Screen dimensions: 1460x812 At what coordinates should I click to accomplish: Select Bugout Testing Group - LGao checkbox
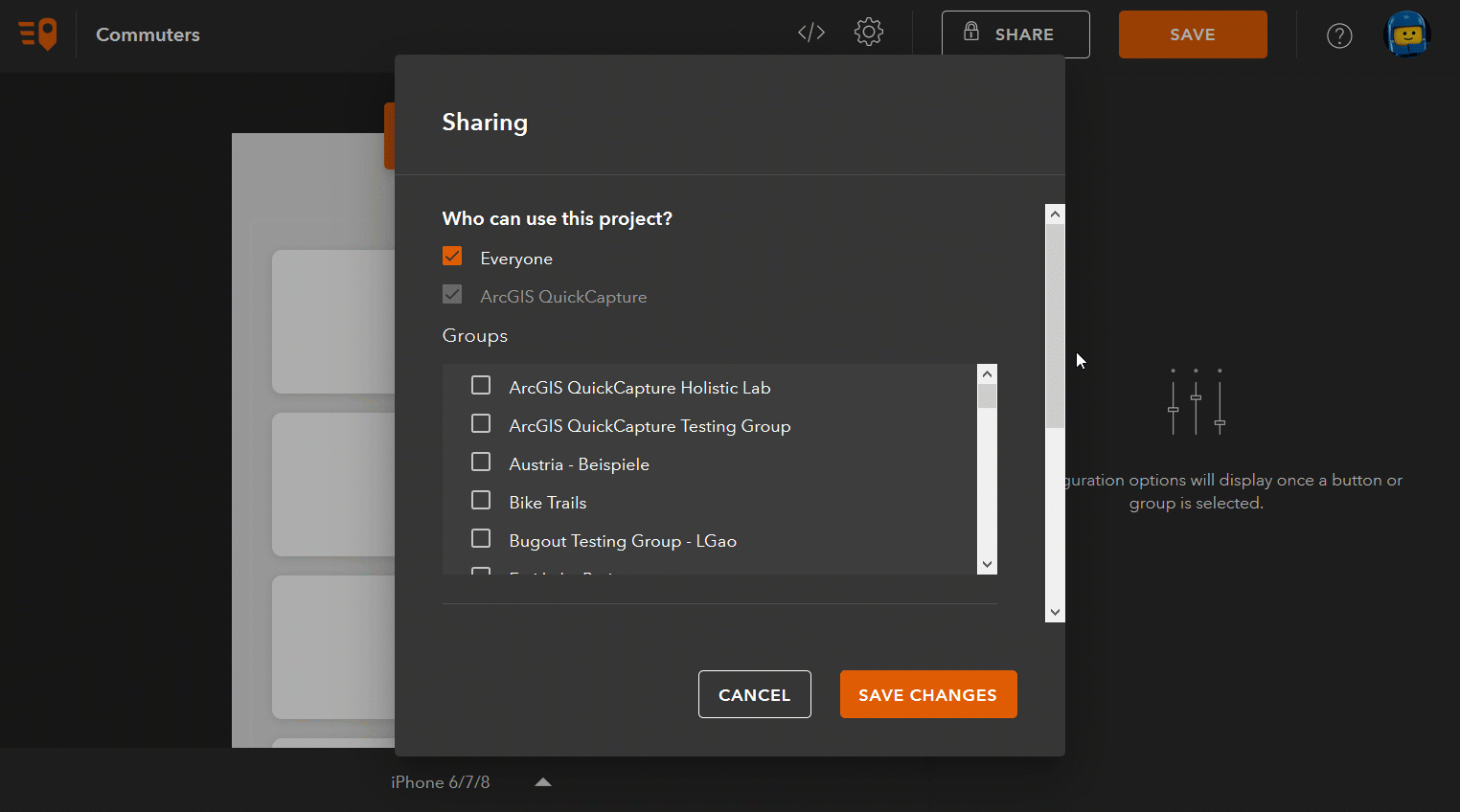pos(481,538)
